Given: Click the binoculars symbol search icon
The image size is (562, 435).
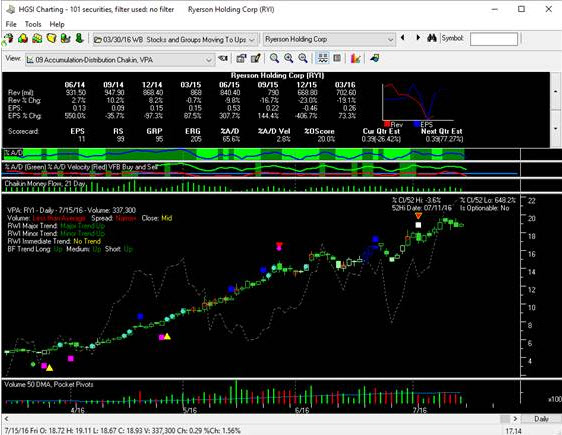Looking at the screenshot, I should coord(432,38).
